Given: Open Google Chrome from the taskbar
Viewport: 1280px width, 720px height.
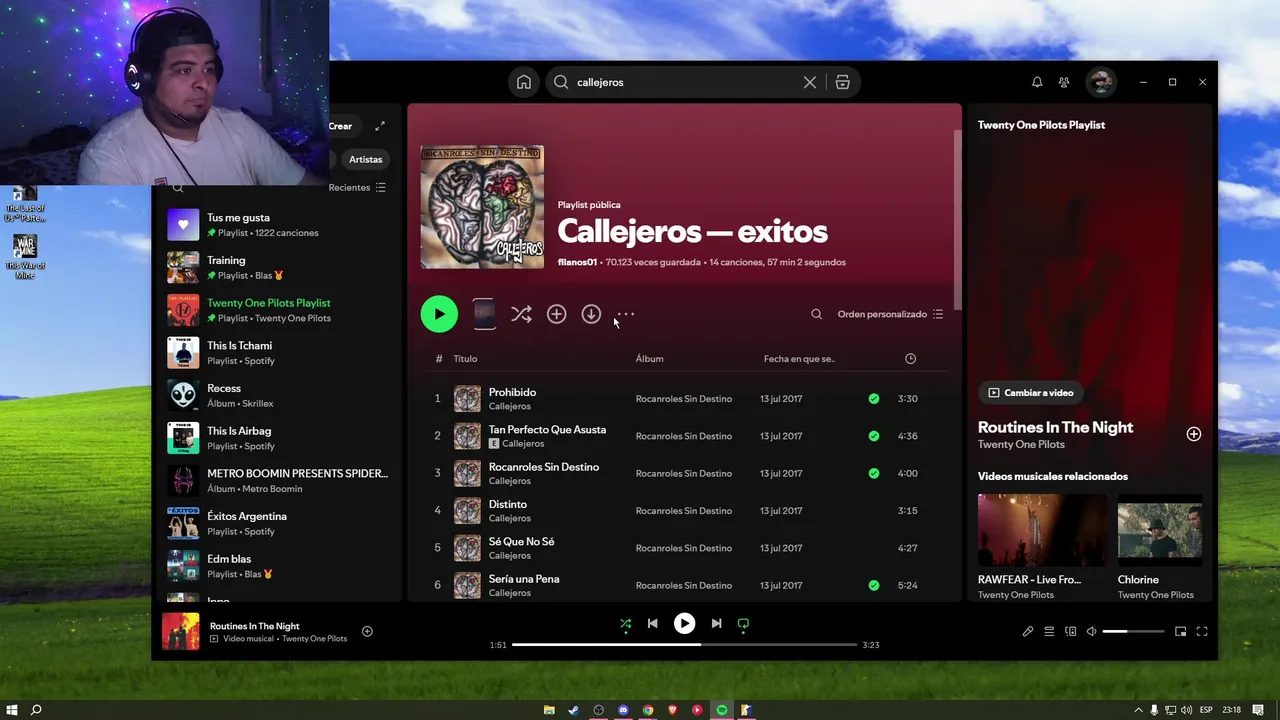Looking at the screenshot, I should [648, 710].
